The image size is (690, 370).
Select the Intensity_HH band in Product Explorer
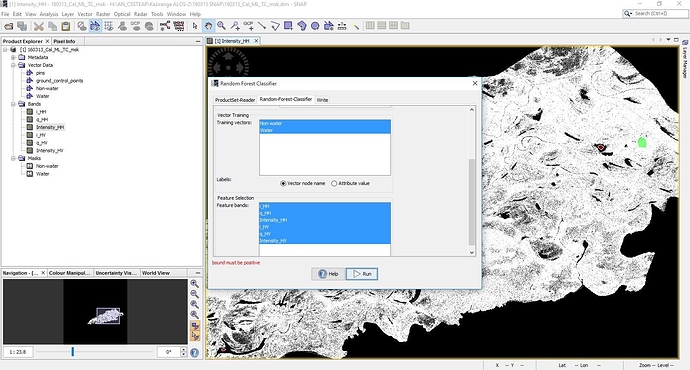click(50, 127)
